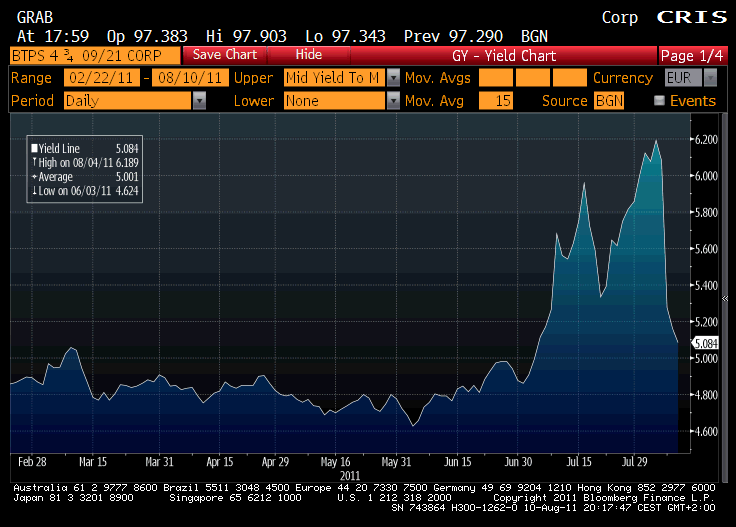Toggle the Events checkbox
Screen dimensions: 736x527
pyautogui.click(x=659, y=101)
